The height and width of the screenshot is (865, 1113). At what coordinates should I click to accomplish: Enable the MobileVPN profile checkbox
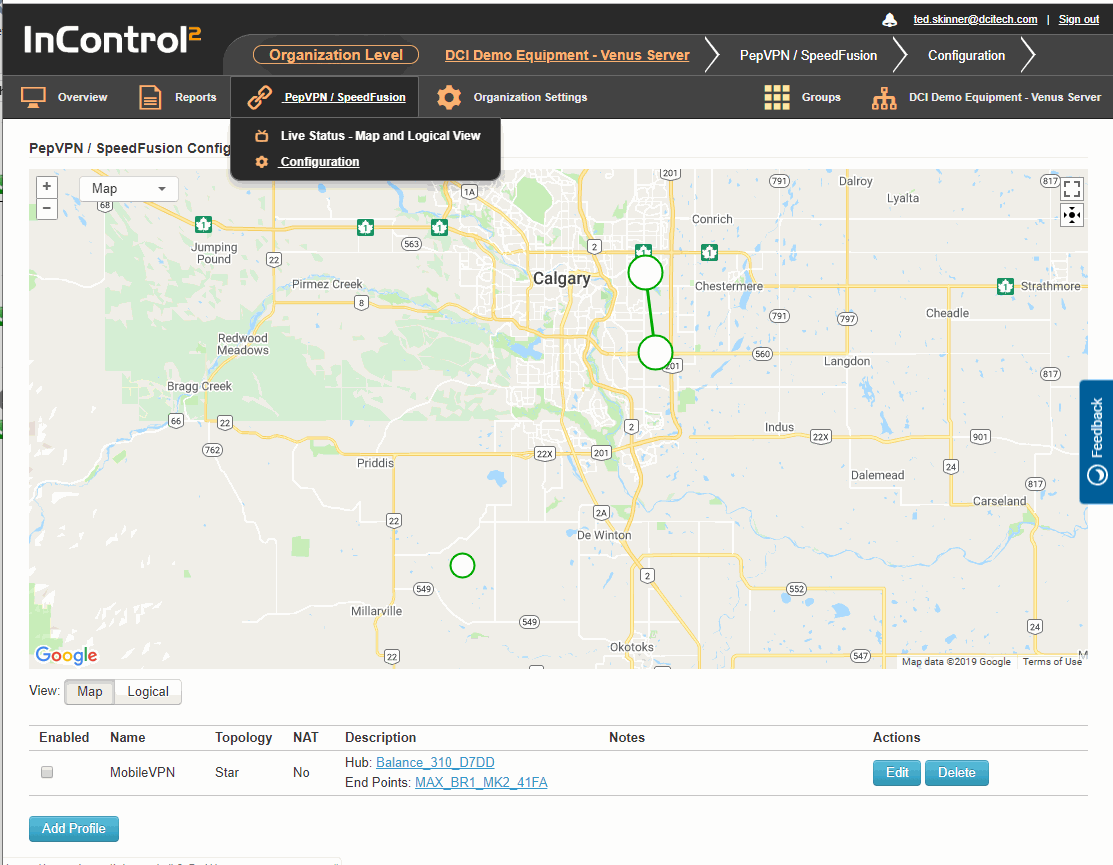click(x=47, y=772)
